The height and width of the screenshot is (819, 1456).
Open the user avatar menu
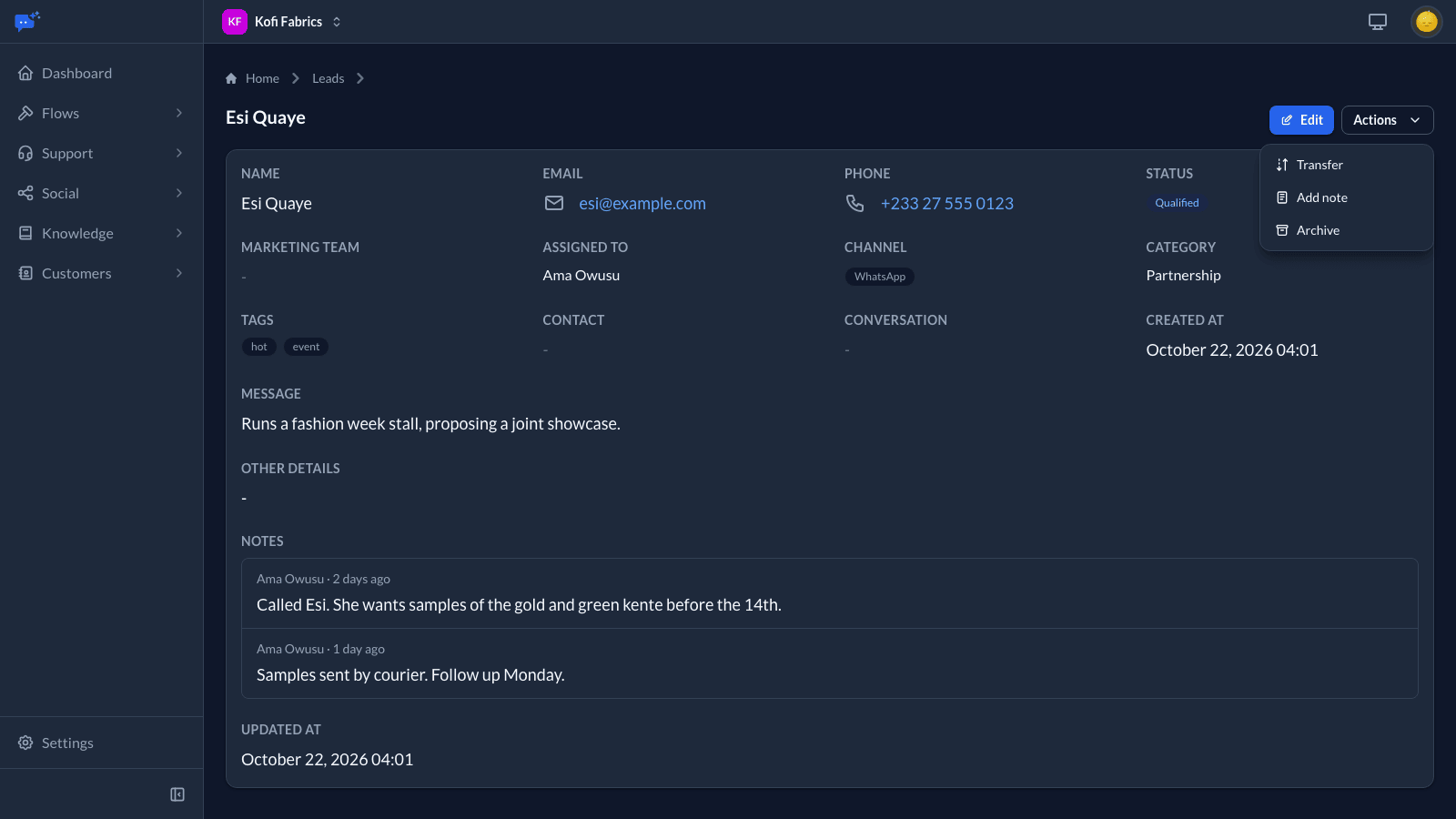pos(1426,22)
